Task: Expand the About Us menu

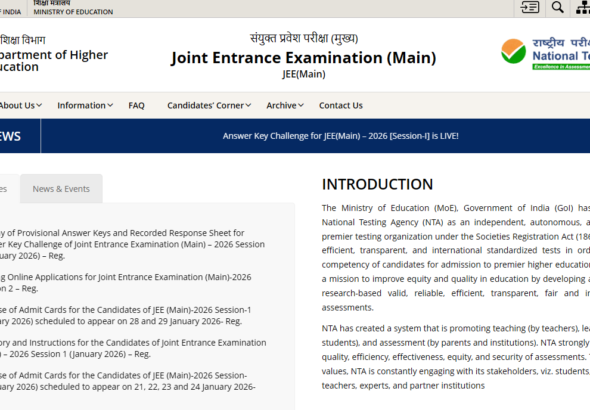Action: pyautogui.click(x=20, y=105)
